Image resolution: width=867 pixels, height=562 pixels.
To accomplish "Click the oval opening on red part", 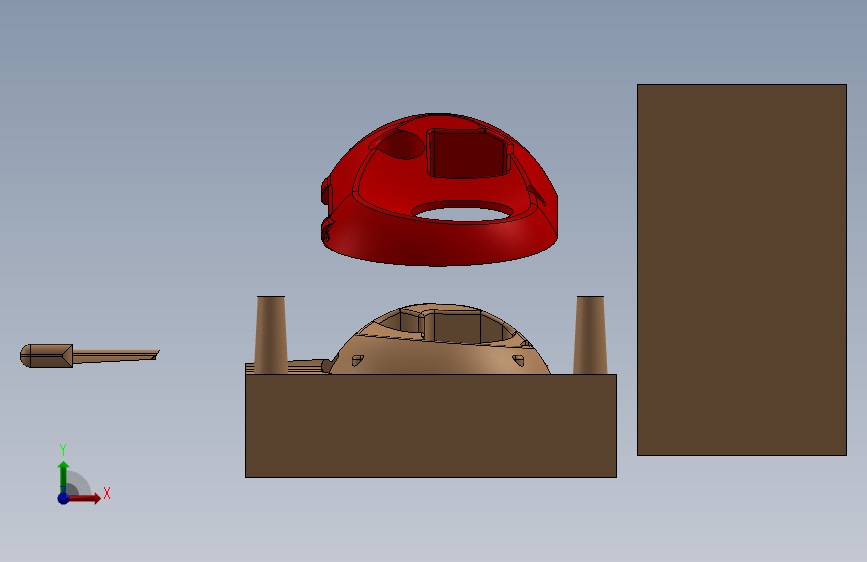I will click(x=462, y=211).
